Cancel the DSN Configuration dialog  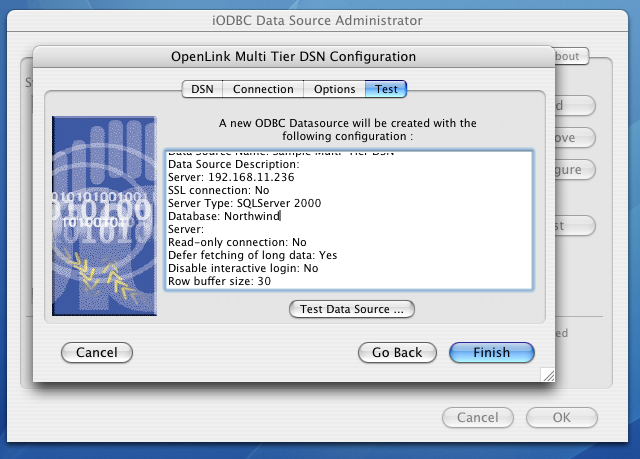(96, 352)
